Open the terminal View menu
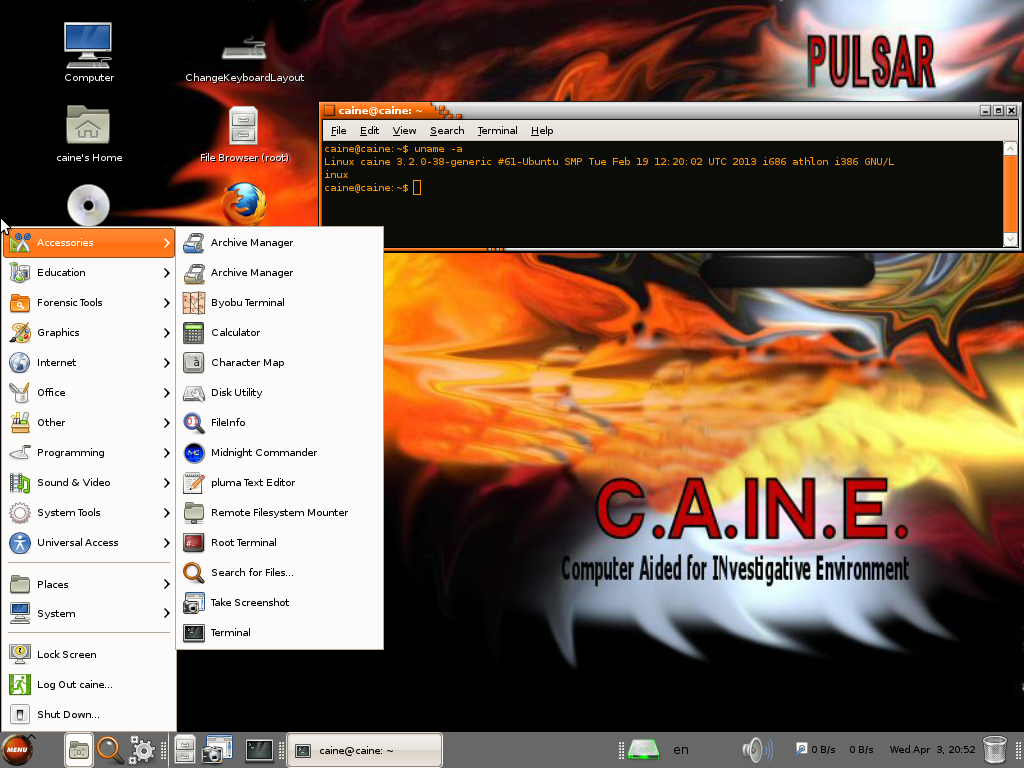Screen dimensions: 1024x768 click(x=404, y=131)
